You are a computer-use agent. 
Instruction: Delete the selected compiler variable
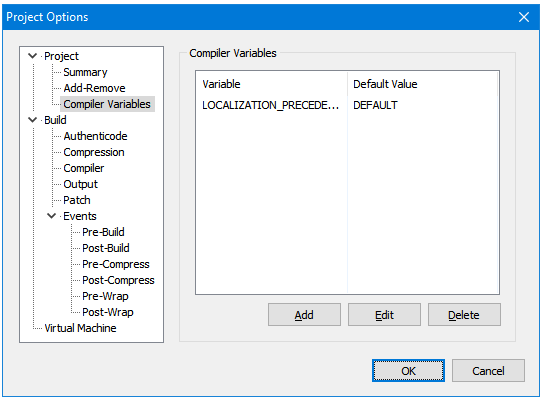464,315
